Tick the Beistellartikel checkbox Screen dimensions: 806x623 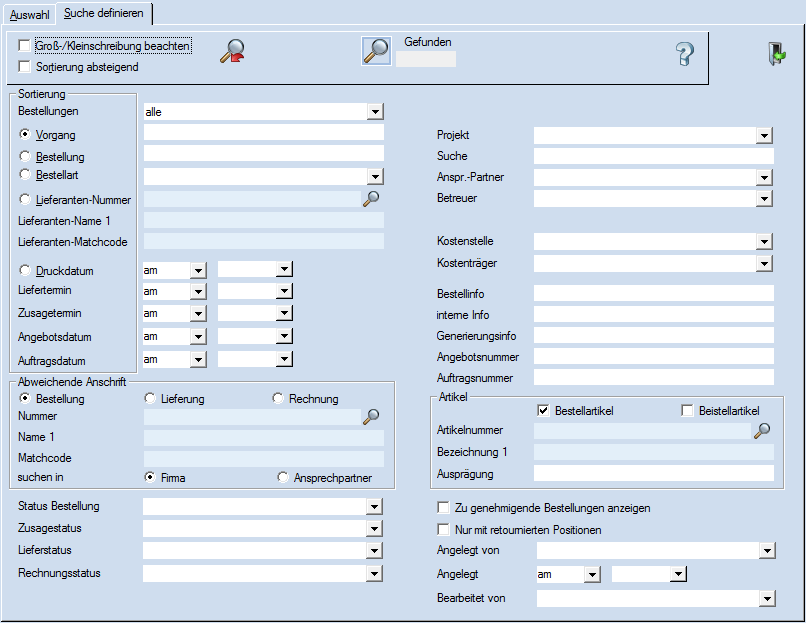point(687,410)
